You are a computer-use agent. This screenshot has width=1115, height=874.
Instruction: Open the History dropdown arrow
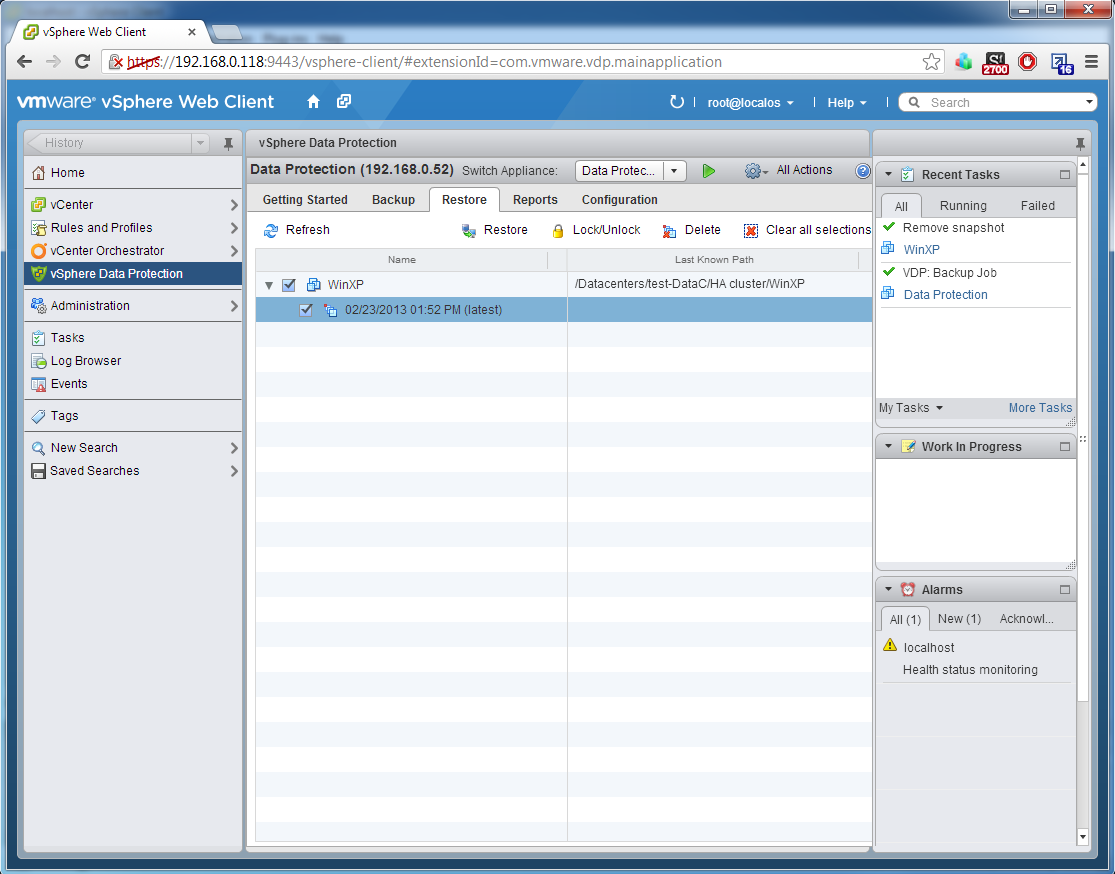click(x=201, y=143)
